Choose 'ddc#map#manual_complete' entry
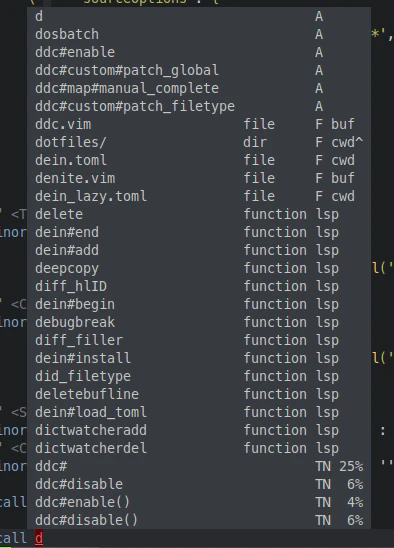The width and height of the screenshot is (394, 548). point(199,88)
